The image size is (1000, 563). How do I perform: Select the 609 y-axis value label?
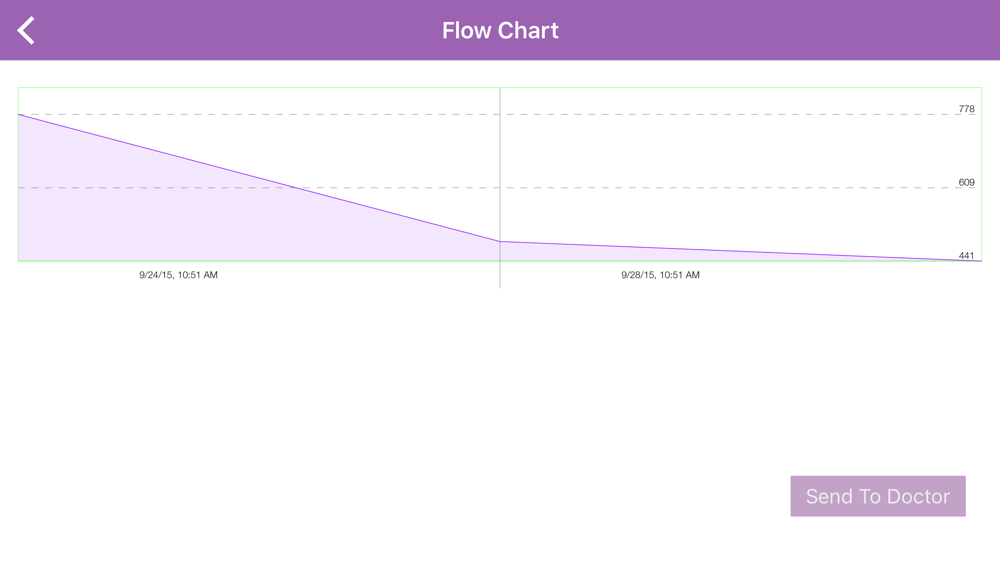click(966, 182)
